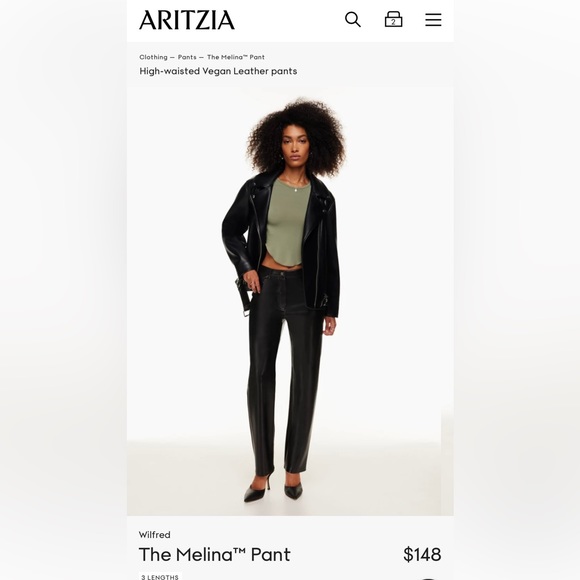The width and height of the screenshot is (580, 580).
Task: Go home via the ARITZIA logo
Action: pos(187,20)
